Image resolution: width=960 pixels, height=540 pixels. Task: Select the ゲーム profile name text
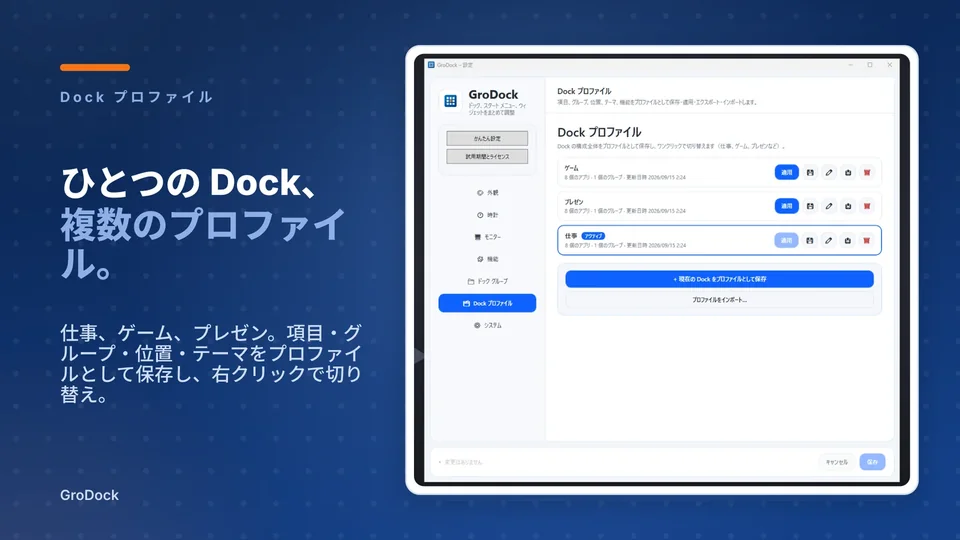click(571, 168)
